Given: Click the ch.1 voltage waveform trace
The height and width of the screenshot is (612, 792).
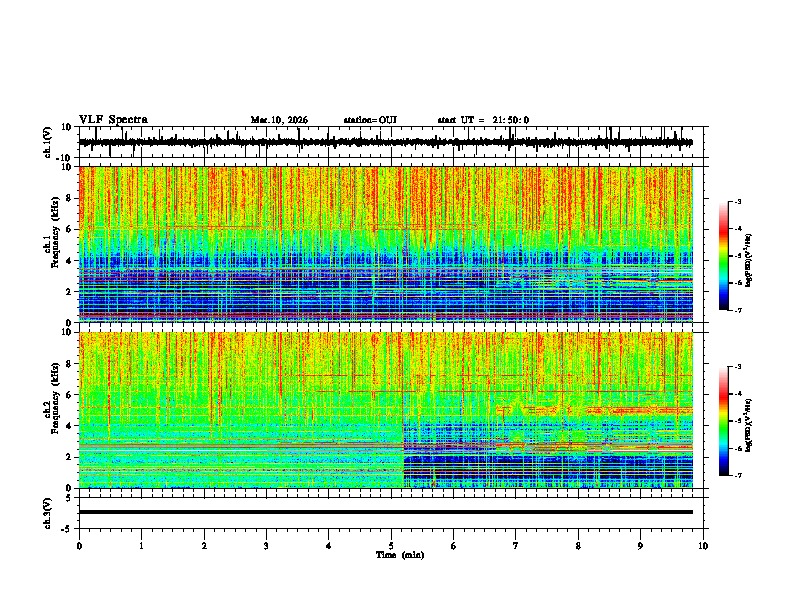Looking at the screenshot, I should (x=385, y=142).
